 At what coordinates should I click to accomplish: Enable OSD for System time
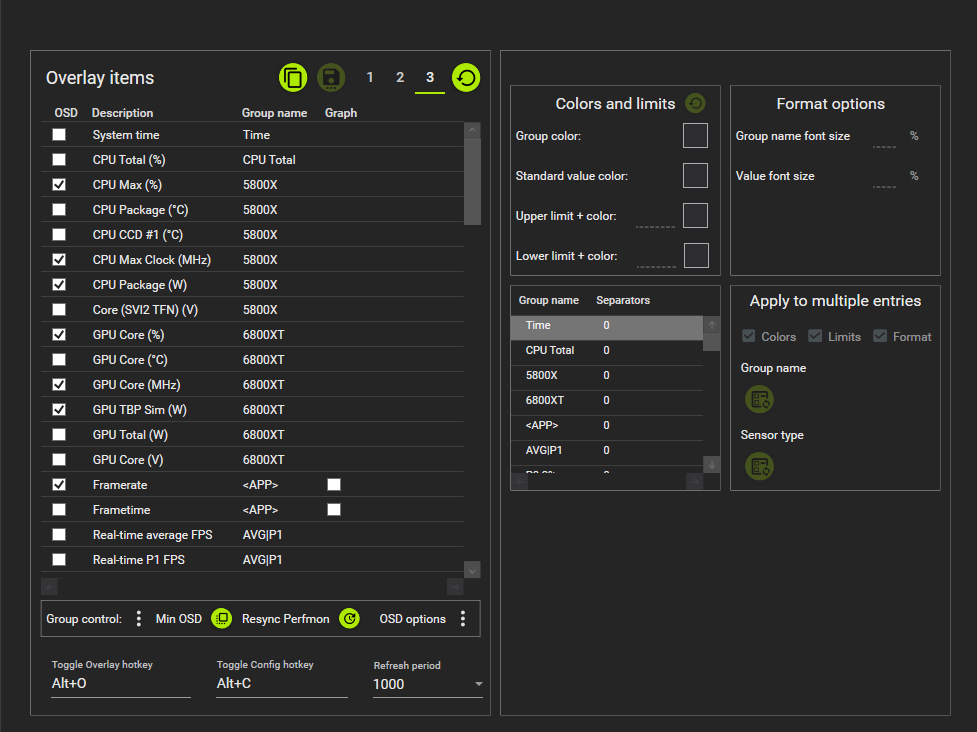[x=60, y=135]
